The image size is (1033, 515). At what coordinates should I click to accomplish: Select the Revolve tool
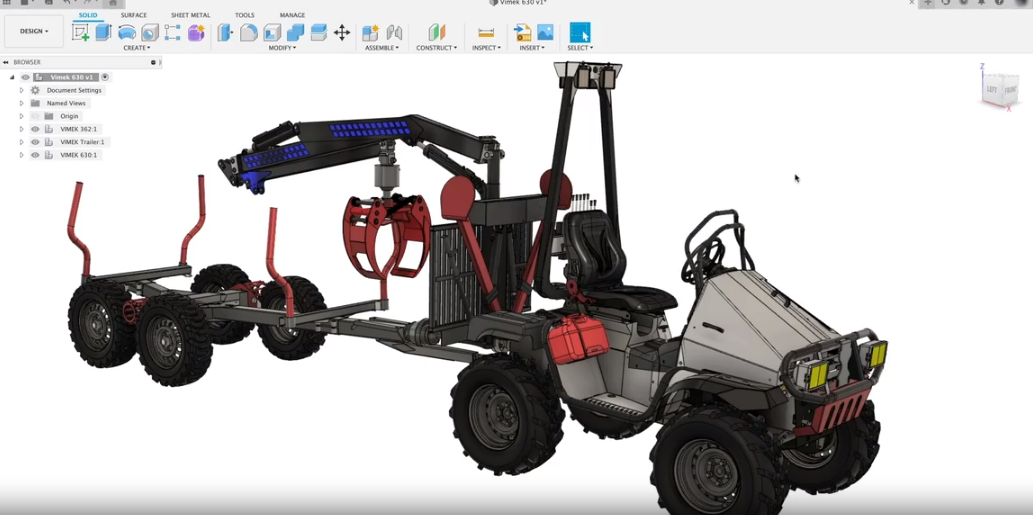coord(126,32)
